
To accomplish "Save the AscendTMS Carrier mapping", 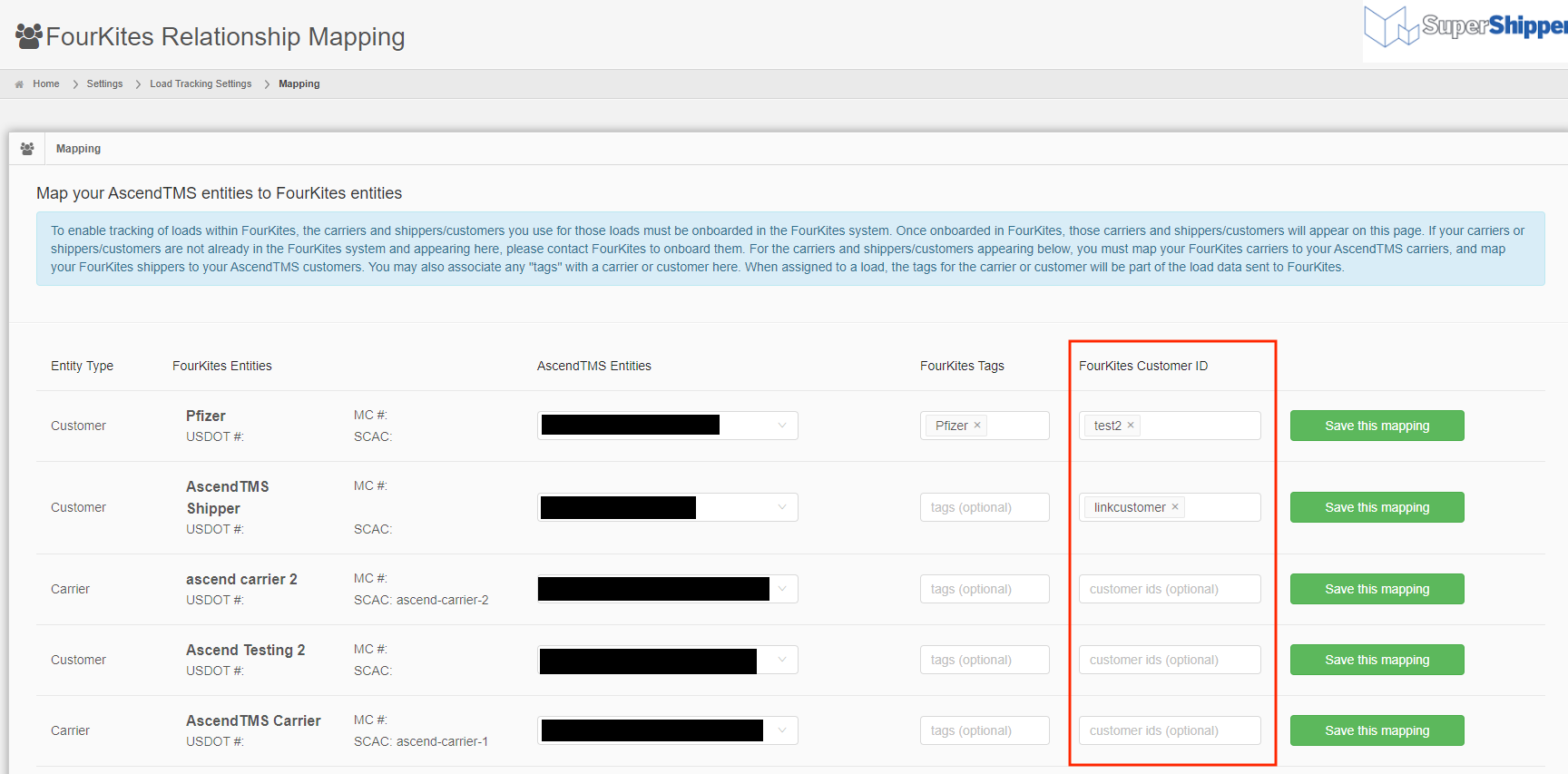I will (1377, 730).
